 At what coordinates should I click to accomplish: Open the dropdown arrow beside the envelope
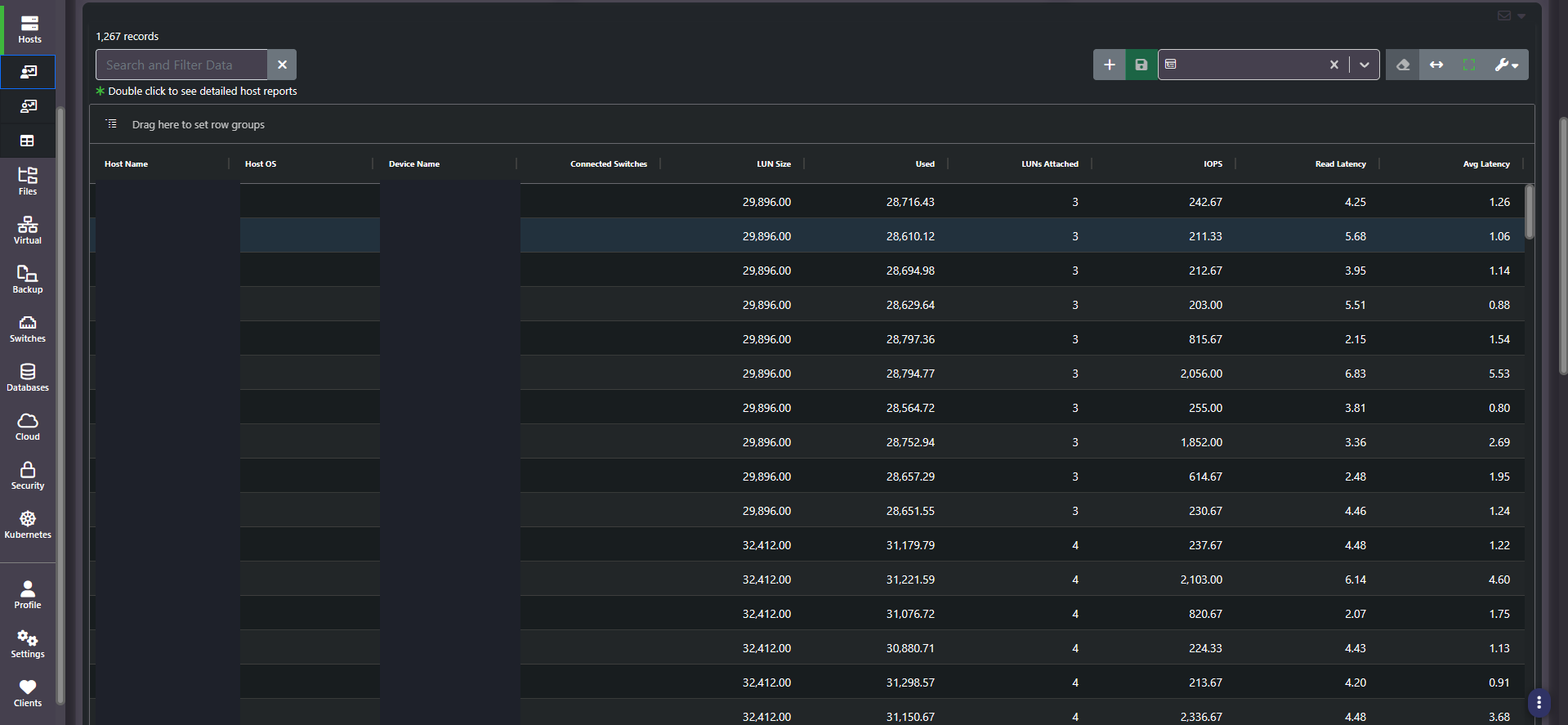tap(1521, 16)
